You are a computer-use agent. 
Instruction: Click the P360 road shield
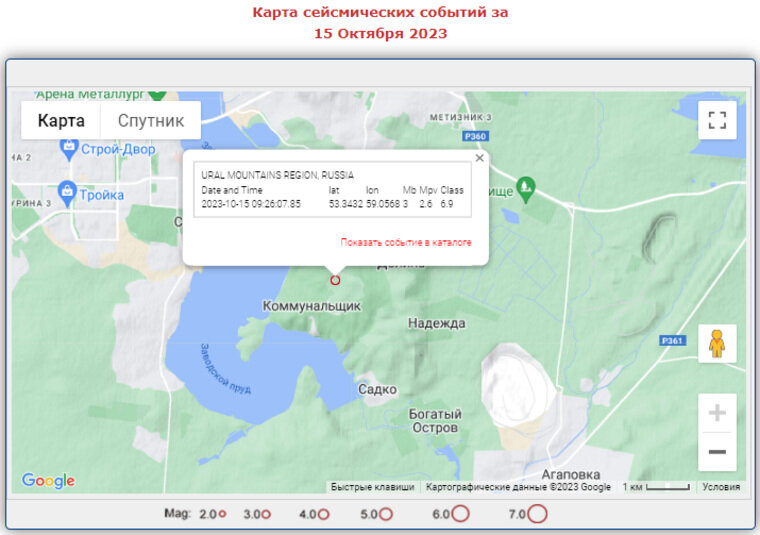(475, 136)
